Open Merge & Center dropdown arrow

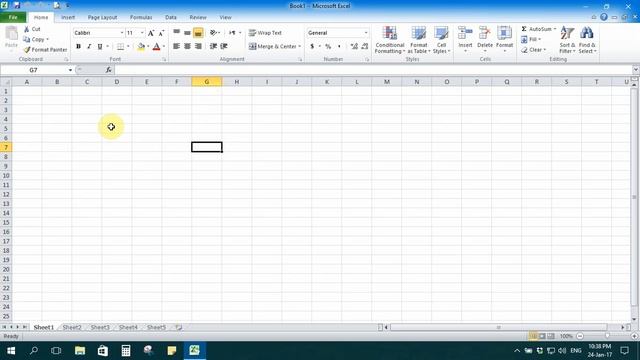[x=300, y=46]
